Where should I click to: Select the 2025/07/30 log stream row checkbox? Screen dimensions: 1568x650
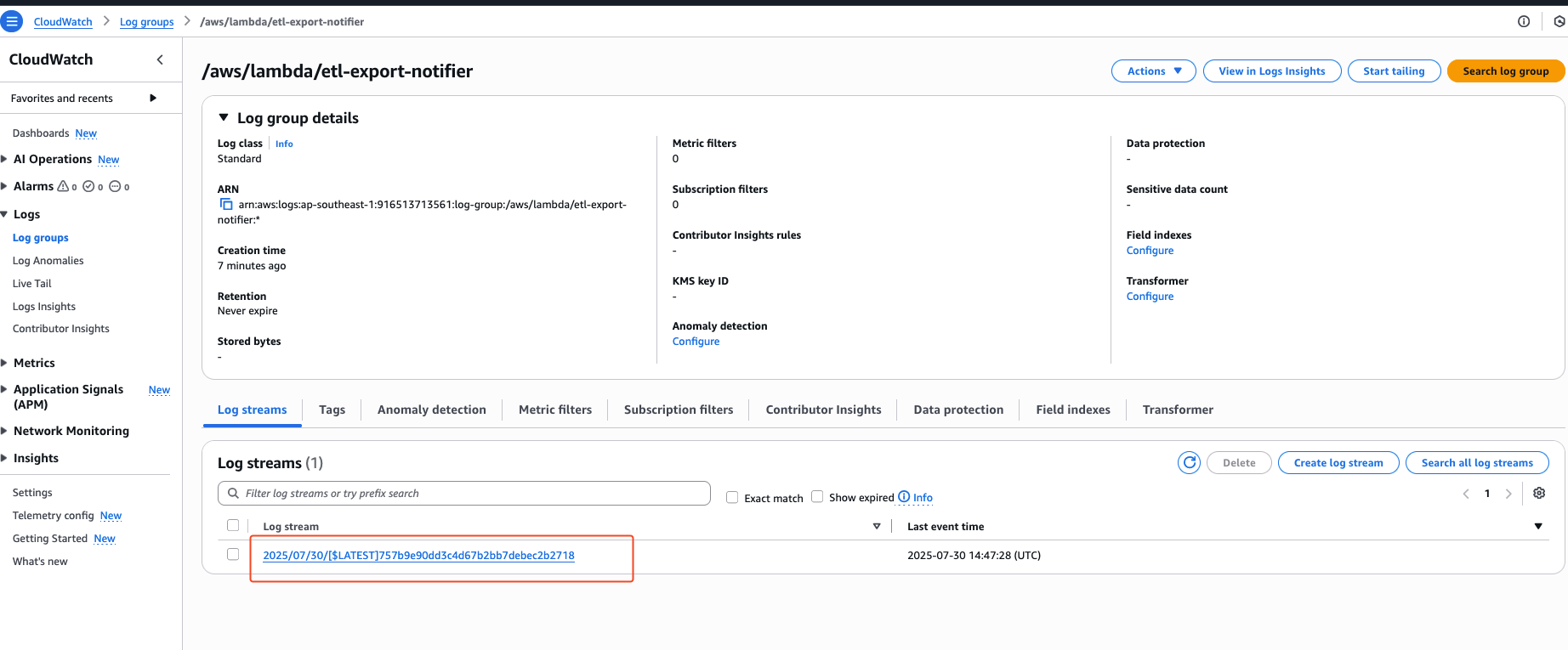coord(233,554)
